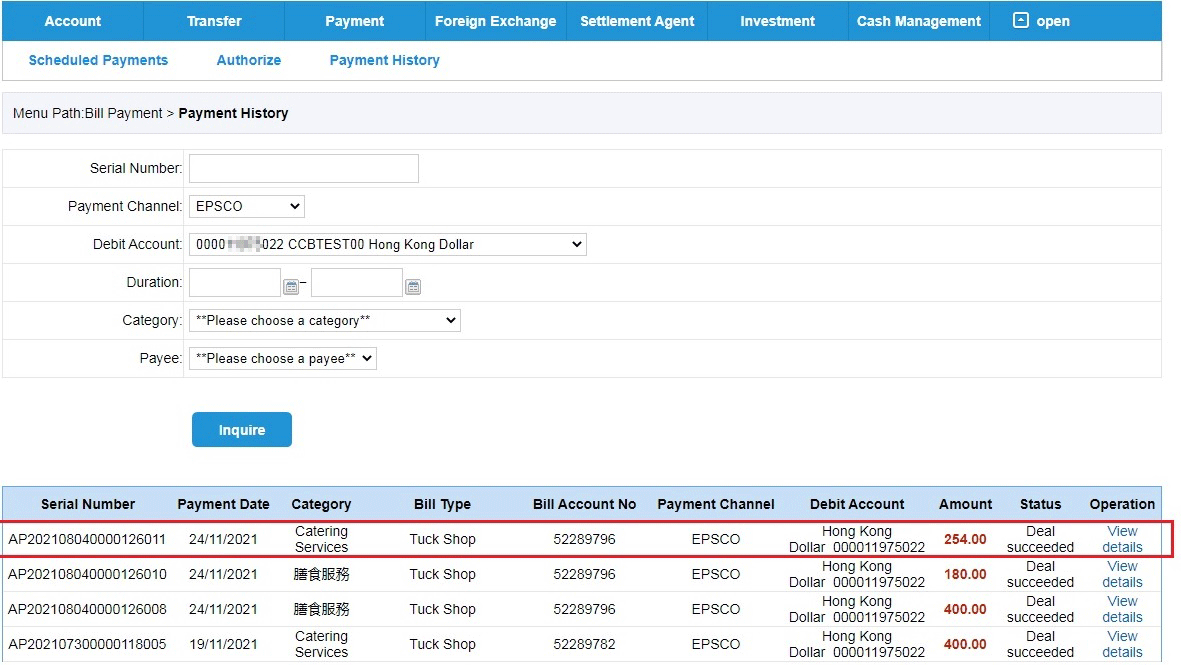This screenshot has height=665, width=1181.
Task: Select serial number AP202107300000118005
Action: [x=87, y=644]
